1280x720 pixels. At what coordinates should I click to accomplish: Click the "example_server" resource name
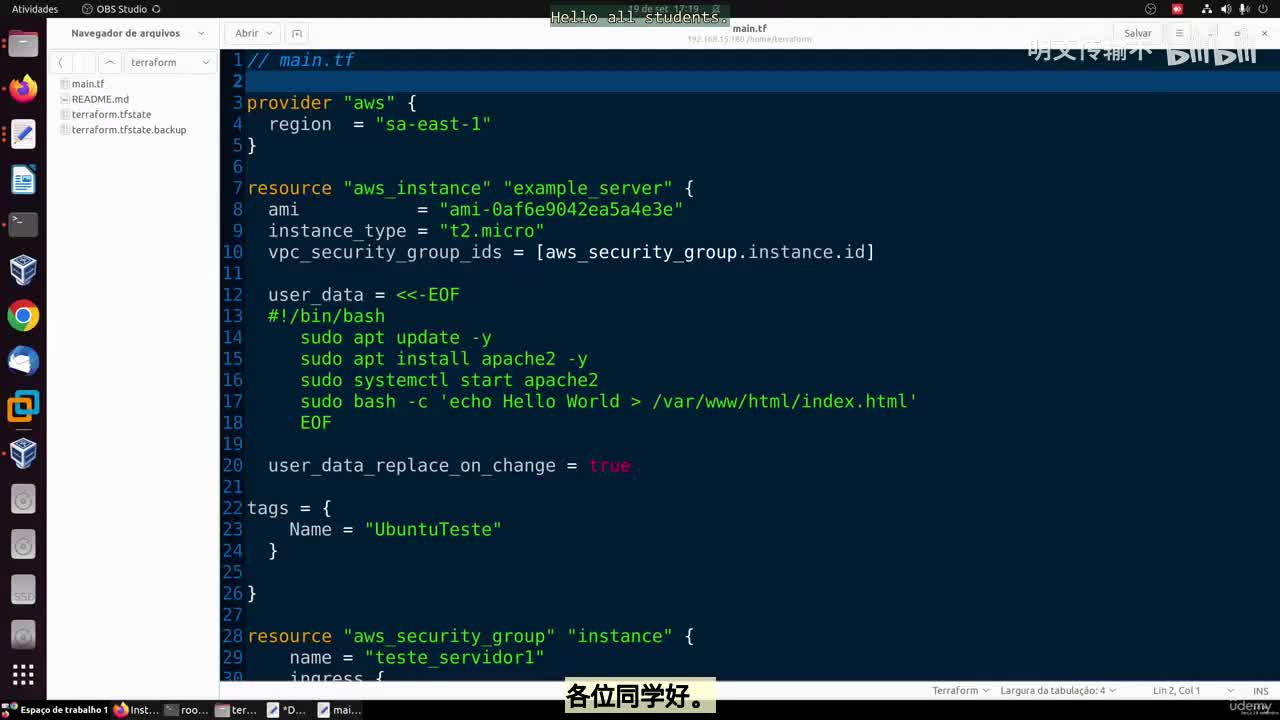click(x=588, y=188)
